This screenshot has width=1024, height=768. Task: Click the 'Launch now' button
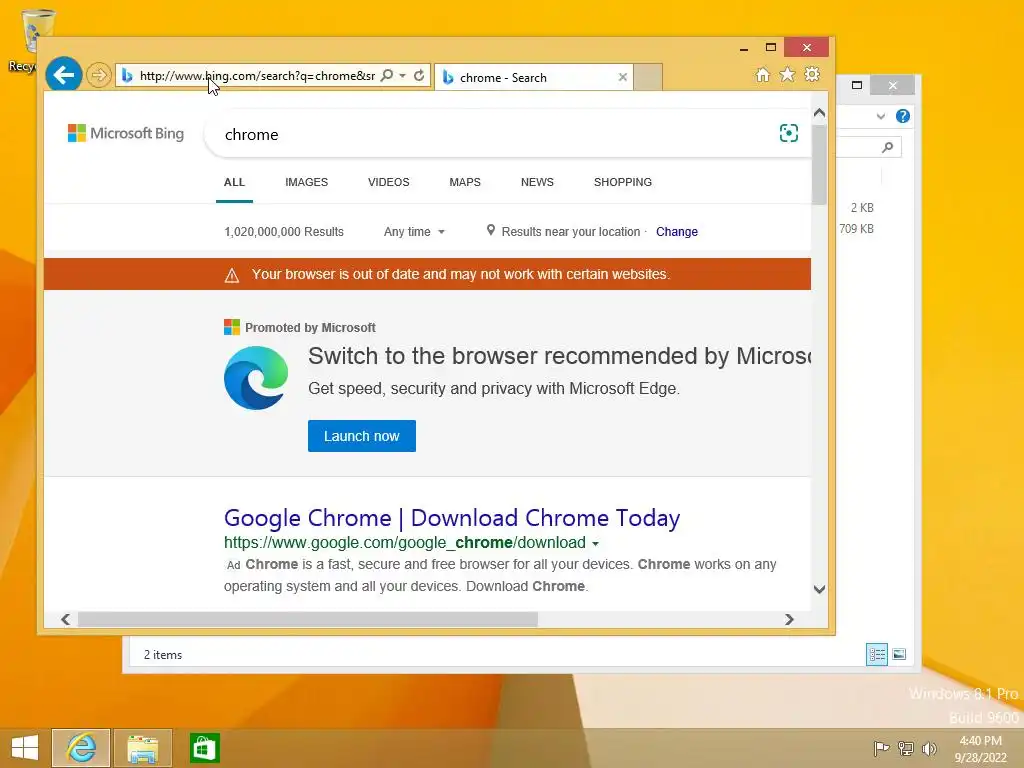[362, 436]
